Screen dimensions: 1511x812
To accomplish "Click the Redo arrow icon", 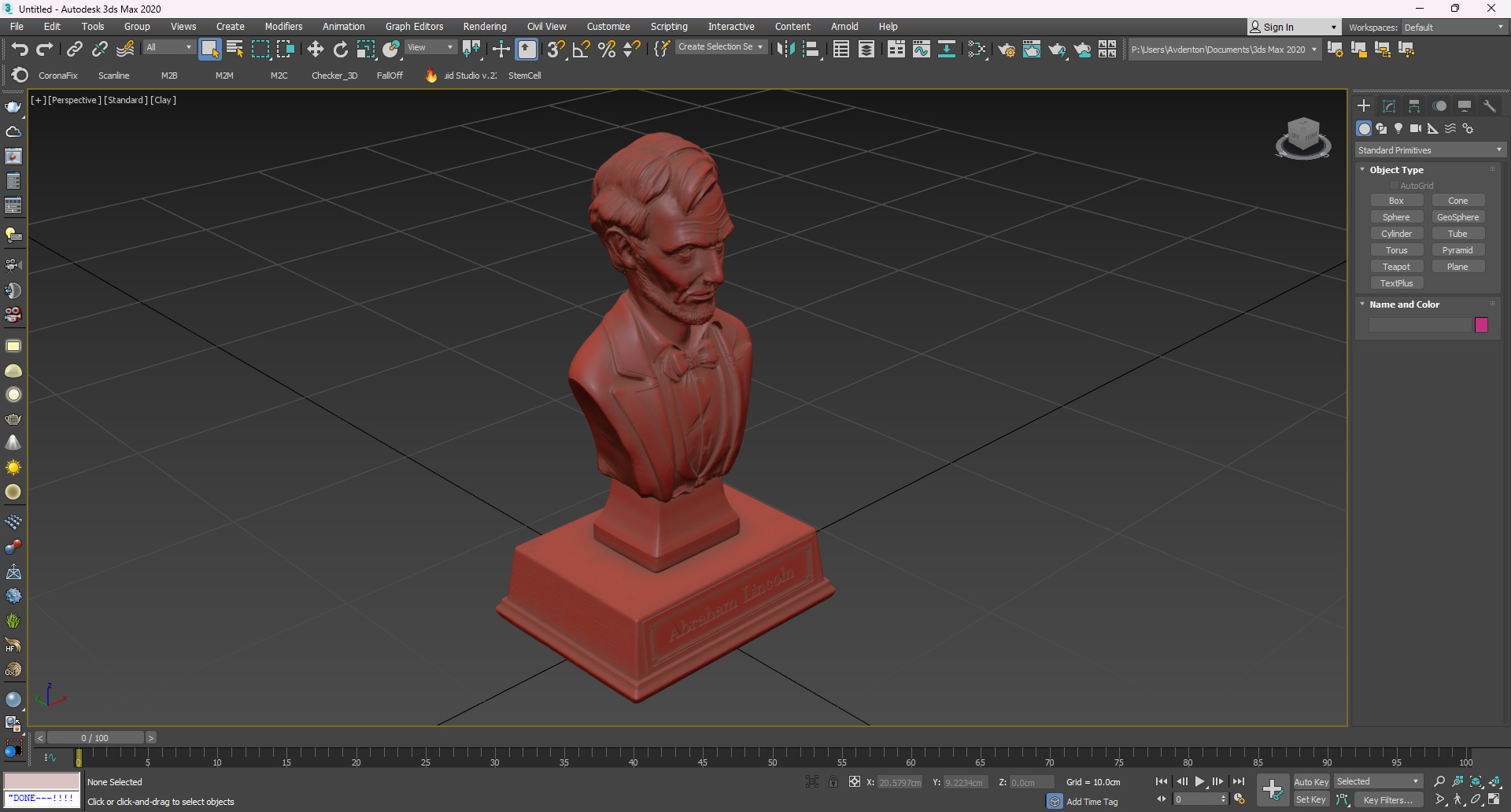I will point(45,50).
